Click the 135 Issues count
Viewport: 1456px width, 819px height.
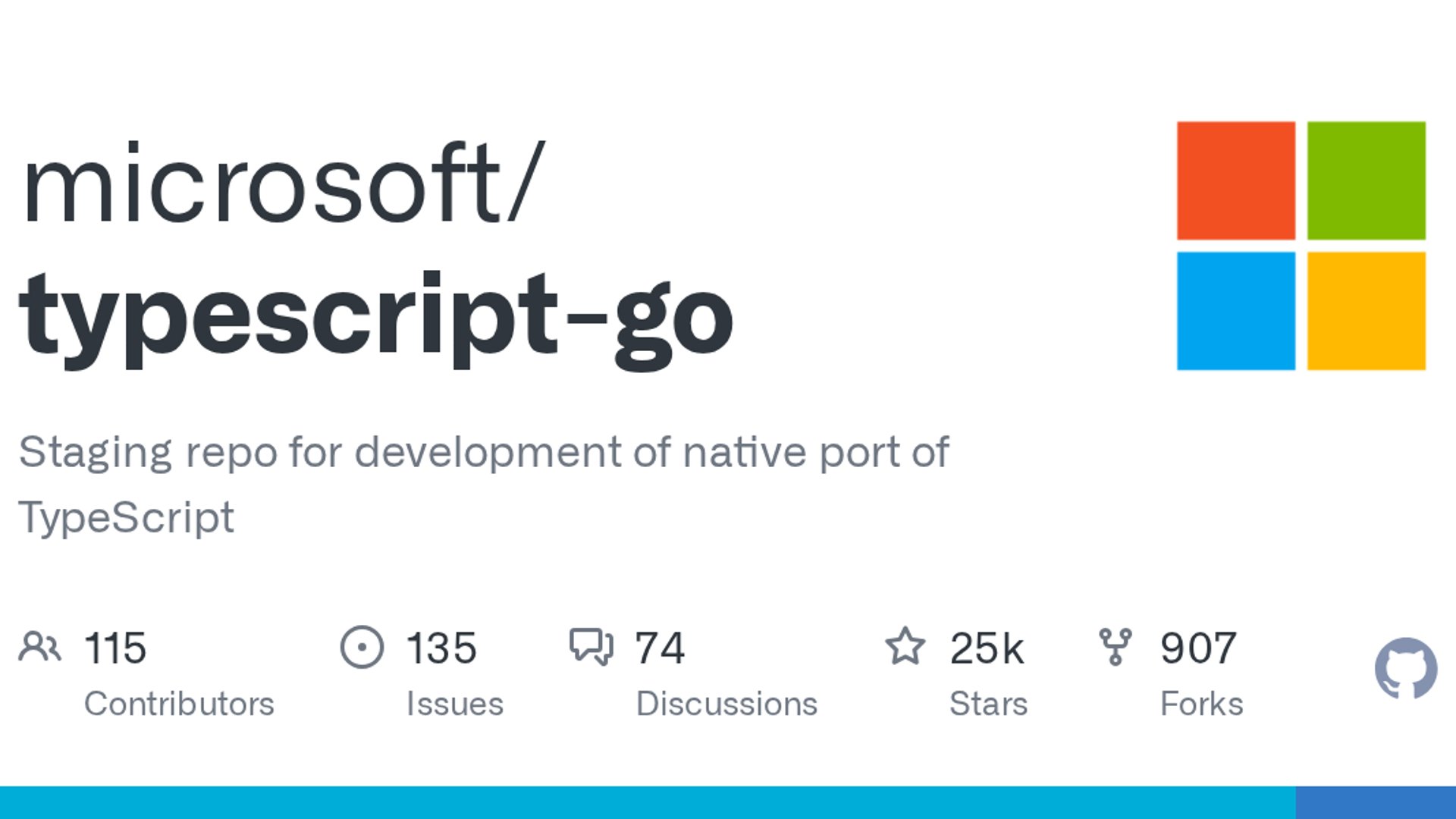point(441,648)
